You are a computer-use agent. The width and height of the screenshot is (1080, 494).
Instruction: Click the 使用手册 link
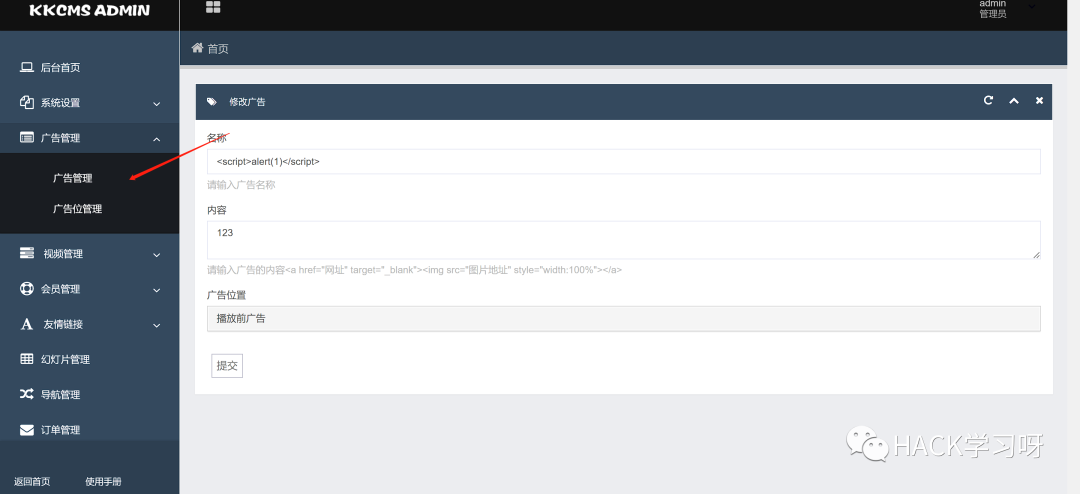(x=103, y=482)
